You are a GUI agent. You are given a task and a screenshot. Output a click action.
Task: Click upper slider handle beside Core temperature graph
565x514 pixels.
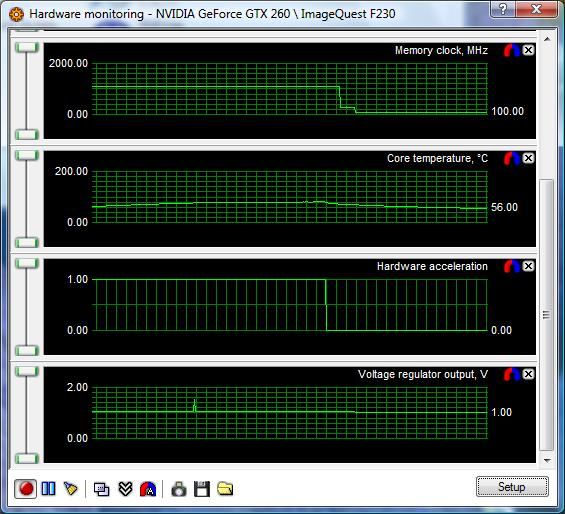27,155
